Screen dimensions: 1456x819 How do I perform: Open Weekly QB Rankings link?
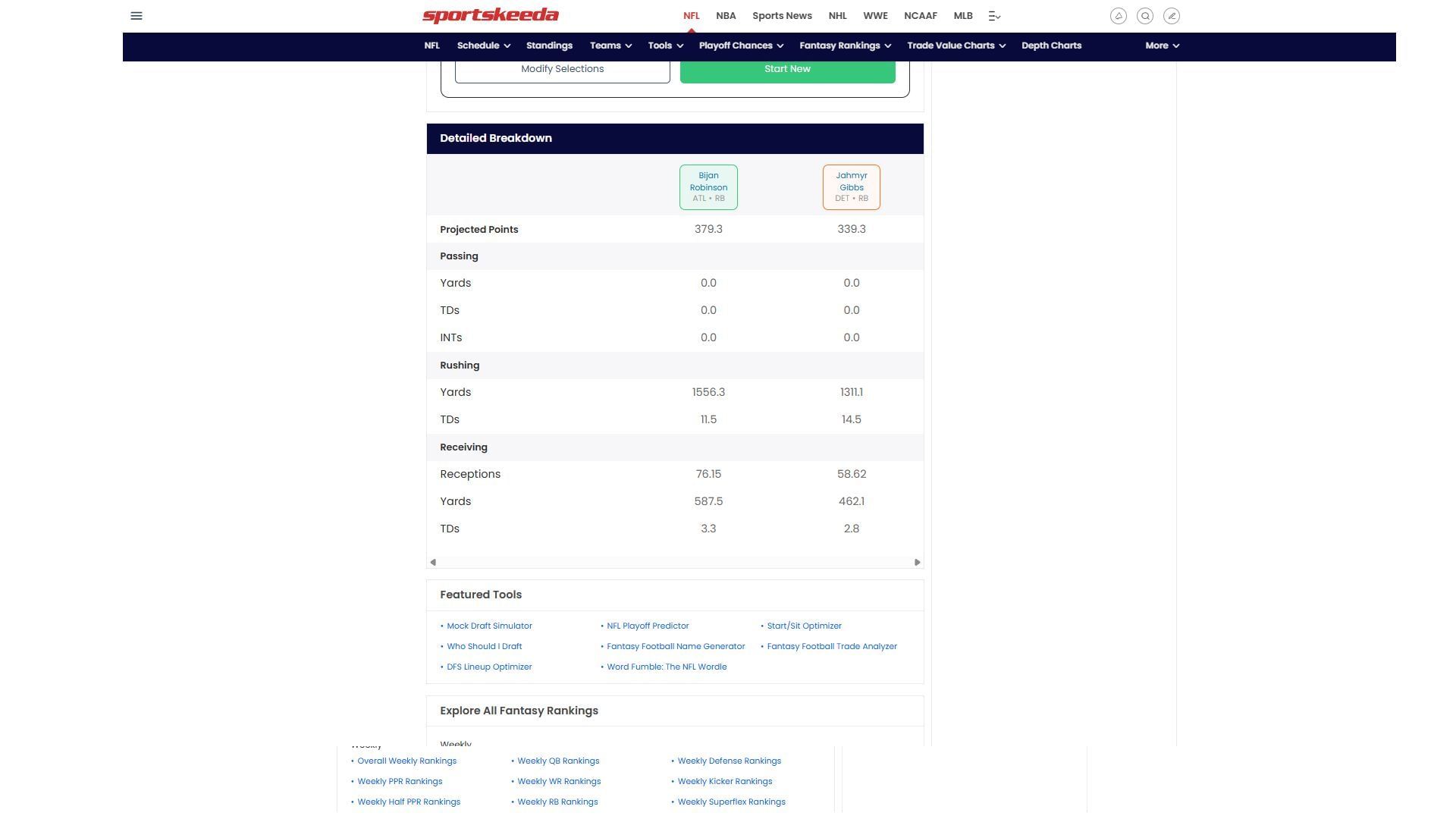pyautogui.click(x=558, y=761)
